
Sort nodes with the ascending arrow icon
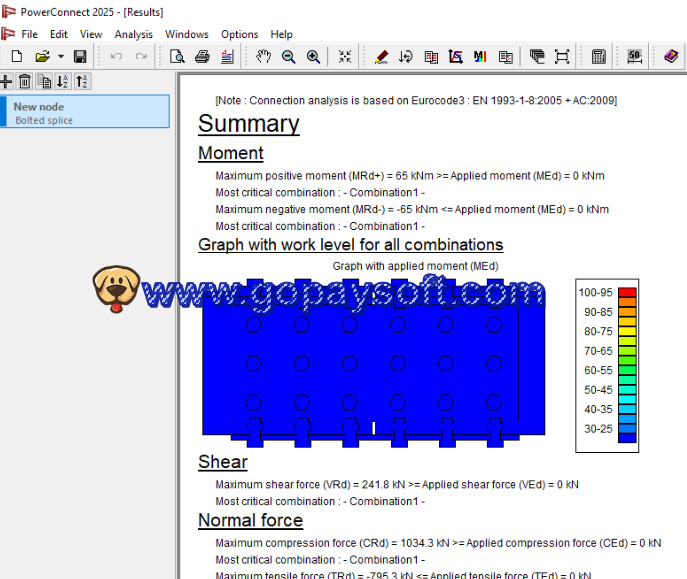(82, 81)
